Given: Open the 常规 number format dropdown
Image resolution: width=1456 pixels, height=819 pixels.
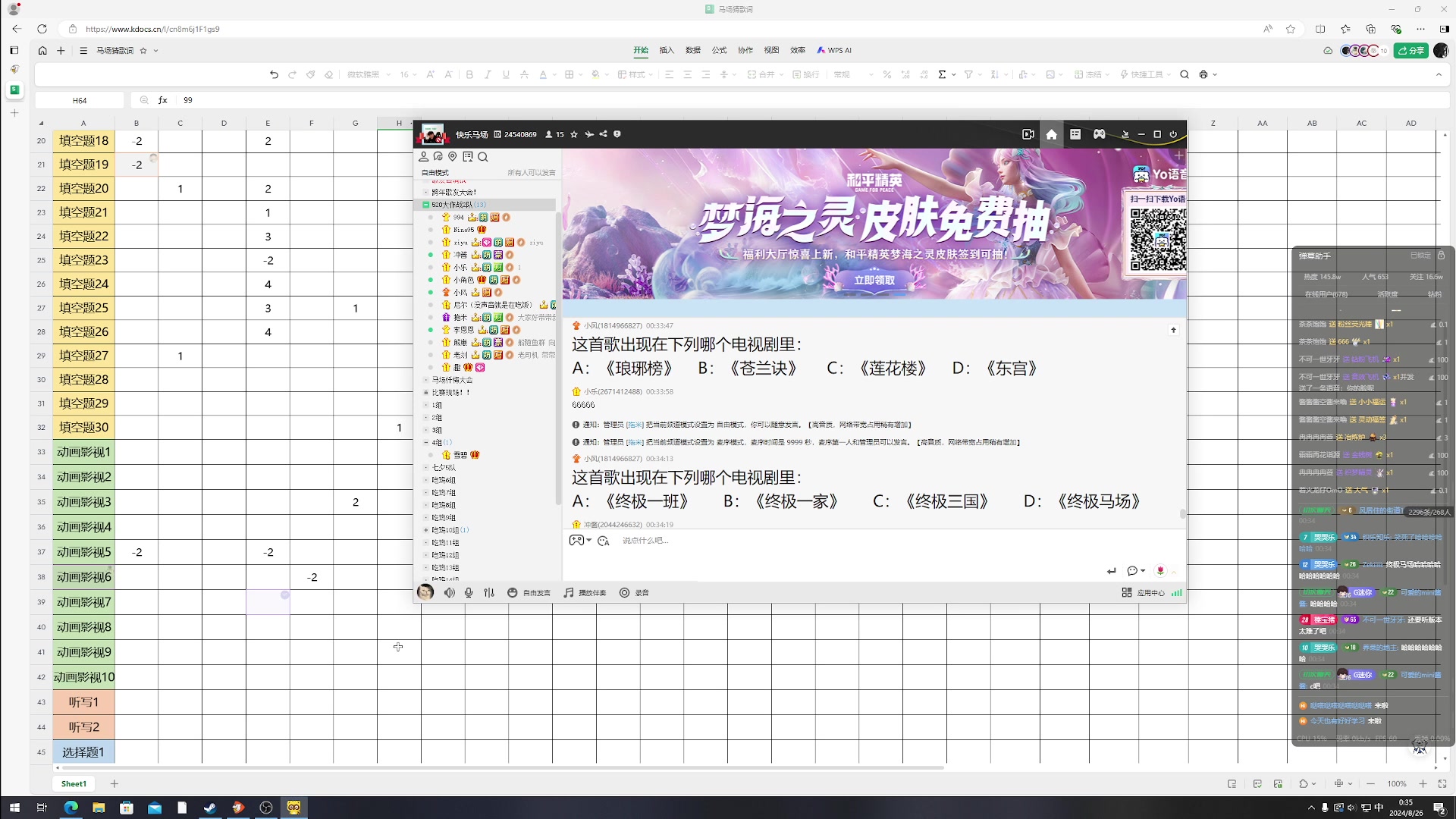Looking at the screenshot, I should click(x=853, y=74).
